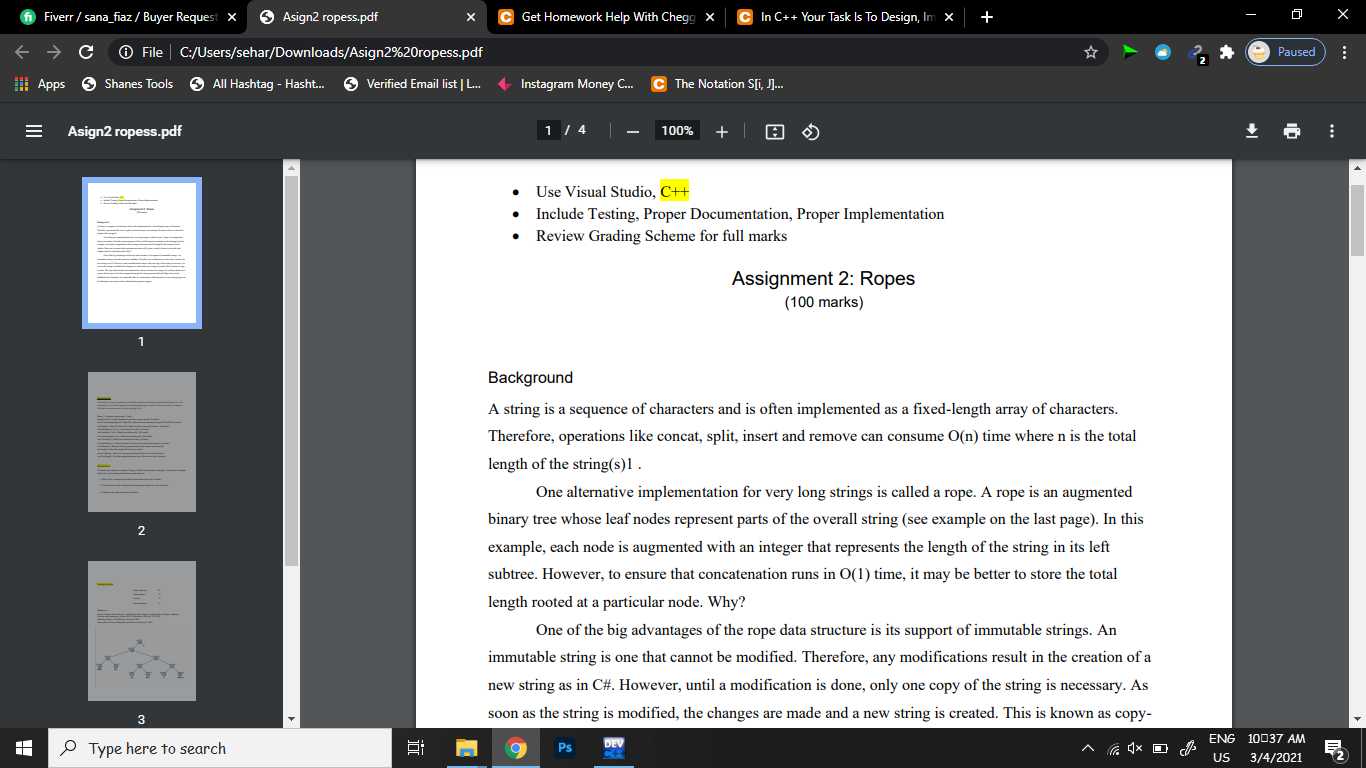The image size is (1366, 768).
Task: Print the PDF document
Action: (x=1292, y=131)
